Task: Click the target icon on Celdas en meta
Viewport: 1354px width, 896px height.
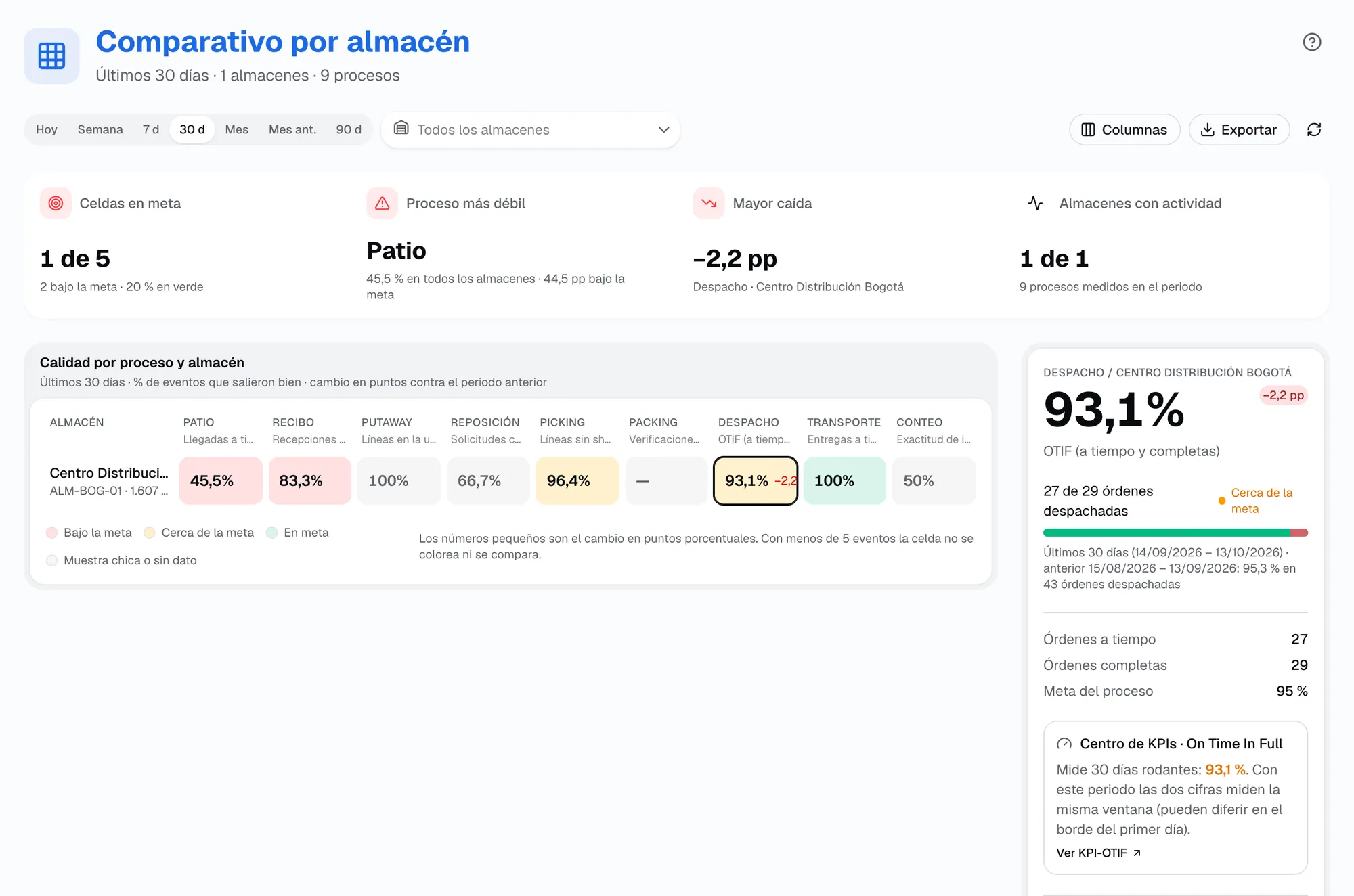Action: click(x=56, y=203)
